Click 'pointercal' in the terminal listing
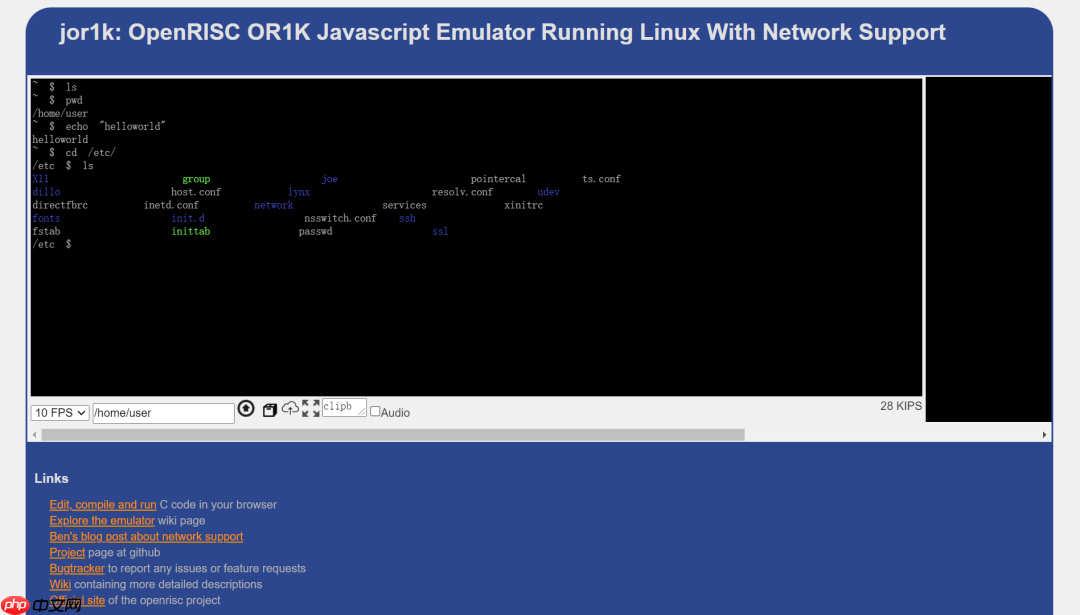 (x=498, y=179)
